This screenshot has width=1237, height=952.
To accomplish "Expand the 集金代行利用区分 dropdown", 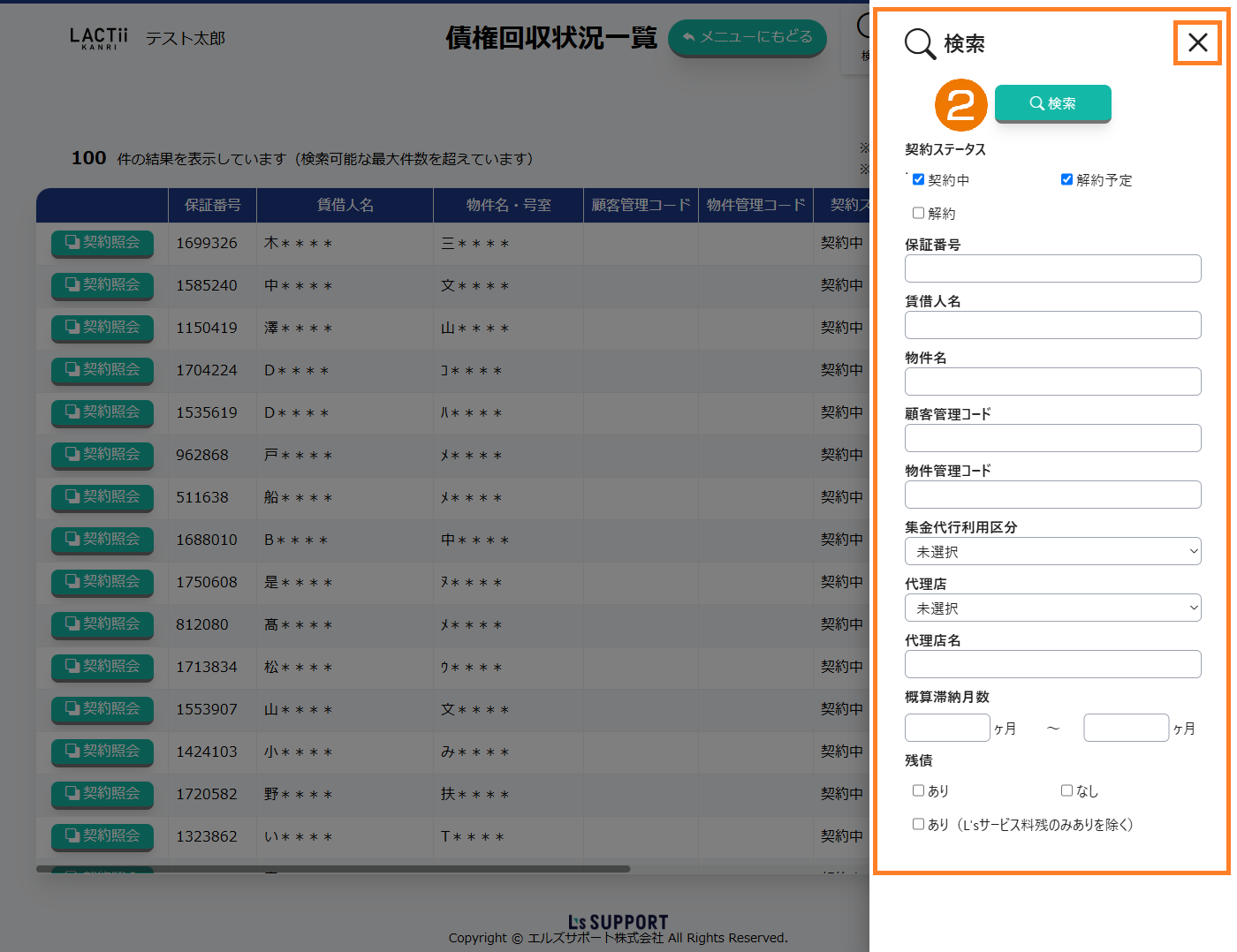I will pos(1052,552).
